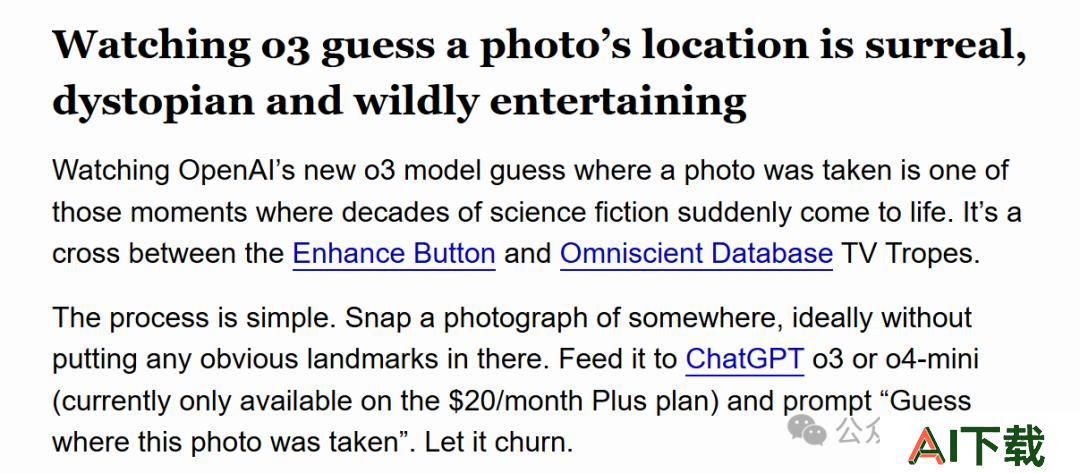Click the word 'dystopian' in the headline
This screenshot has width=1080, height=473.
(153, 101)
